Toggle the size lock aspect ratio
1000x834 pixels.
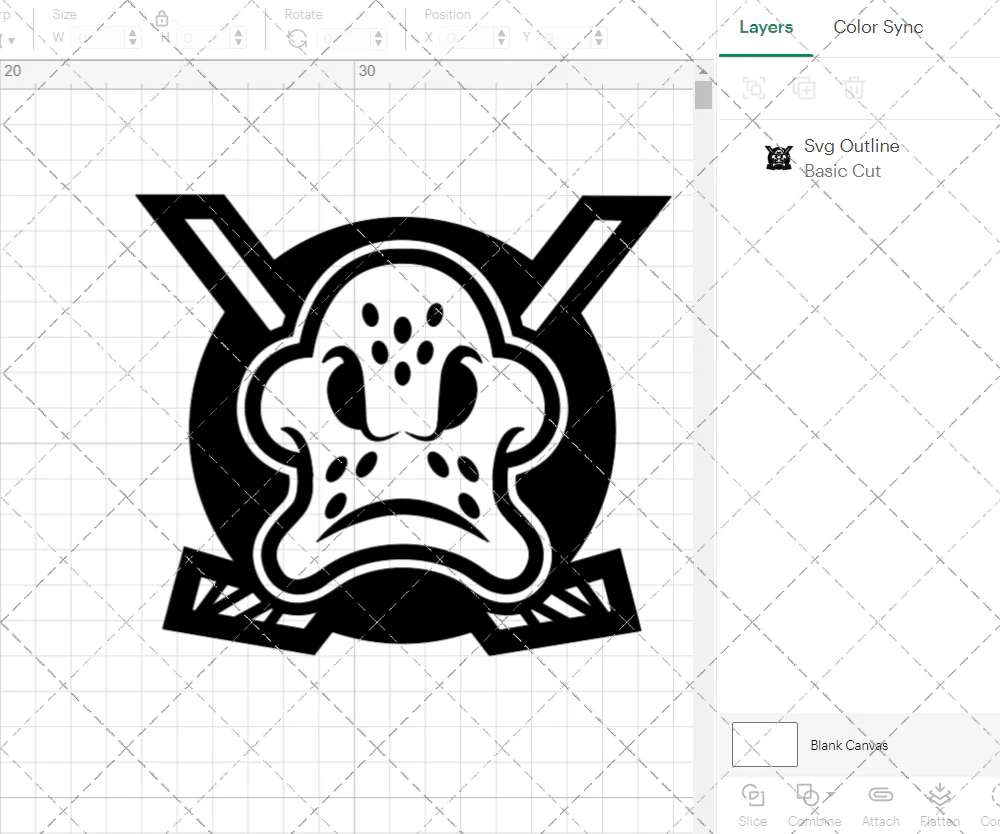click(162, 17)
